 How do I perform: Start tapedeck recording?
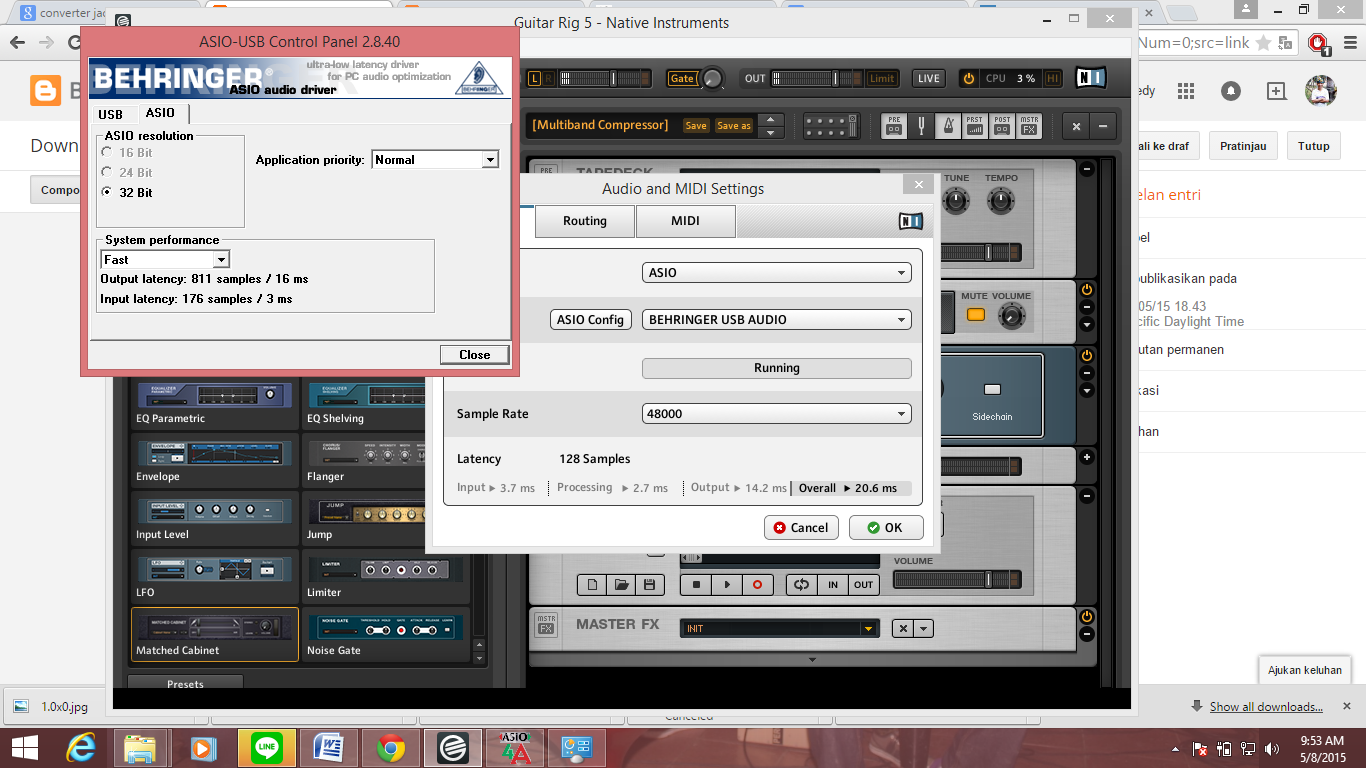click(x=757, y=585)
